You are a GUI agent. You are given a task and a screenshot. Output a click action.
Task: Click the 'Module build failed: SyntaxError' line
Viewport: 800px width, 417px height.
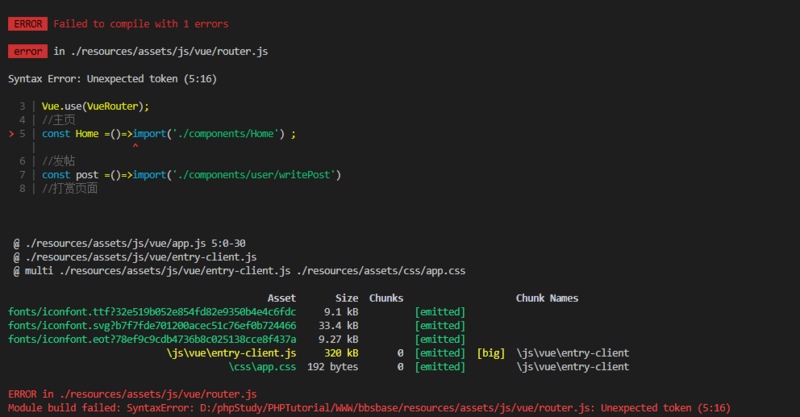tap(369, 408)
